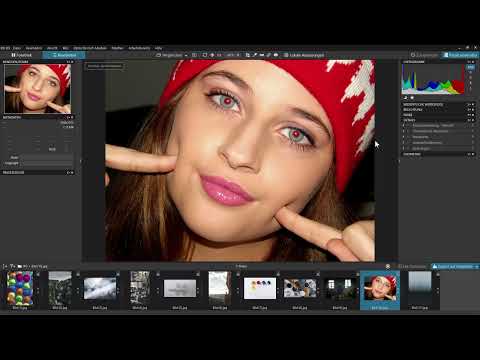This screenshot has height=360, width=480.
Task: Select the repair brush tool icon
Action: tap(269, 55)
